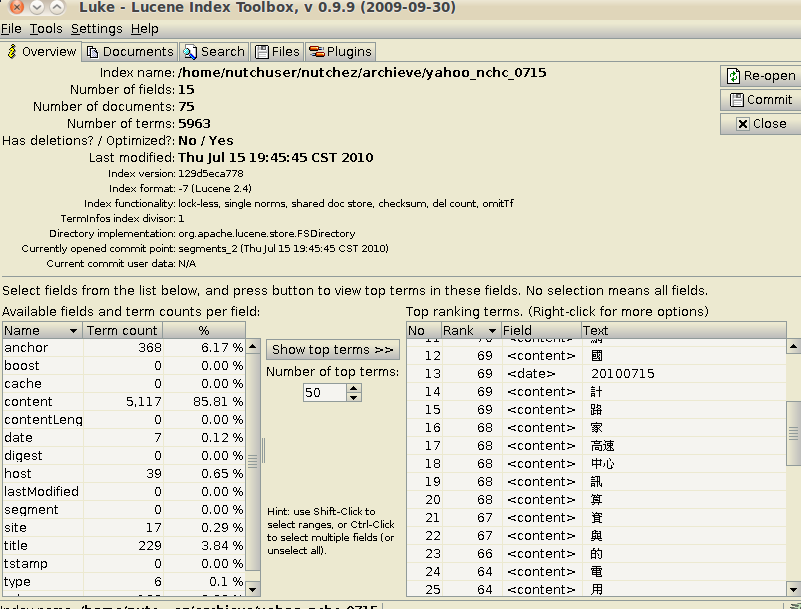801x609 pixels.
Task: Switch to the Files tab
Action: pyautogui.click(x=277, y=52)
